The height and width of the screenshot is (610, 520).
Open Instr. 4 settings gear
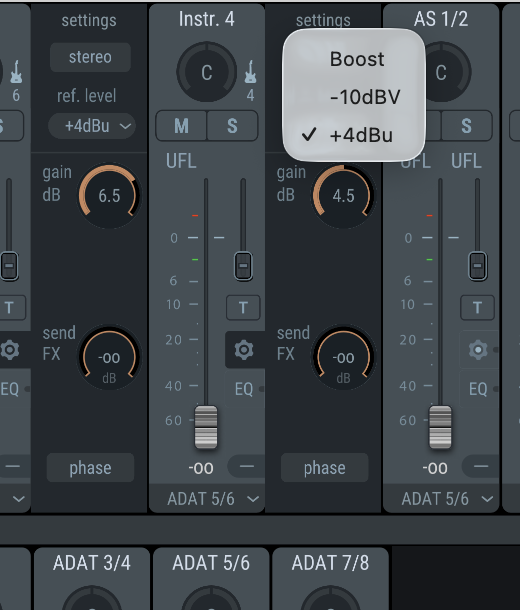[x=244, y=350]
